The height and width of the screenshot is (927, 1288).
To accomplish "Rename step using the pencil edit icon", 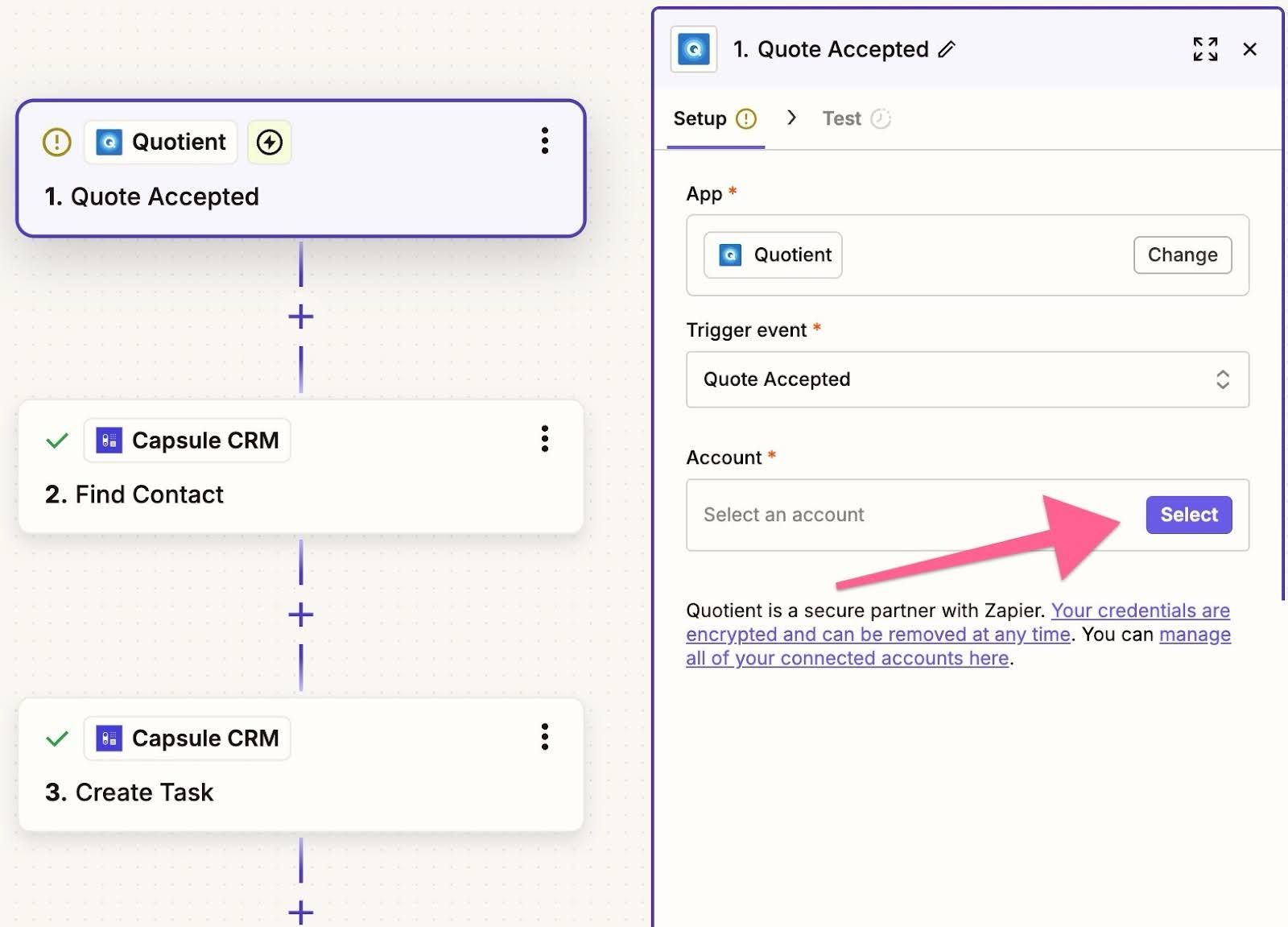I will pos(947,50).
